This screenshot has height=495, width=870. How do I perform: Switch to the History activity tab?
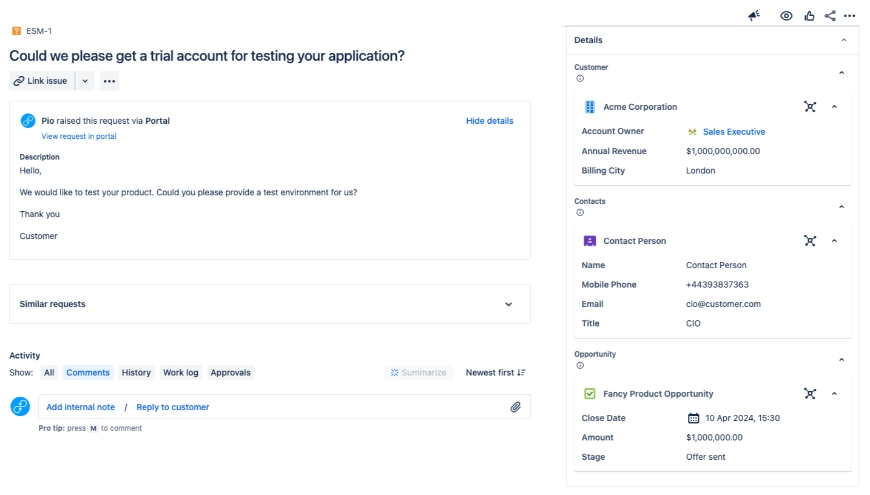pyautogui.click(x=136, y=372)
